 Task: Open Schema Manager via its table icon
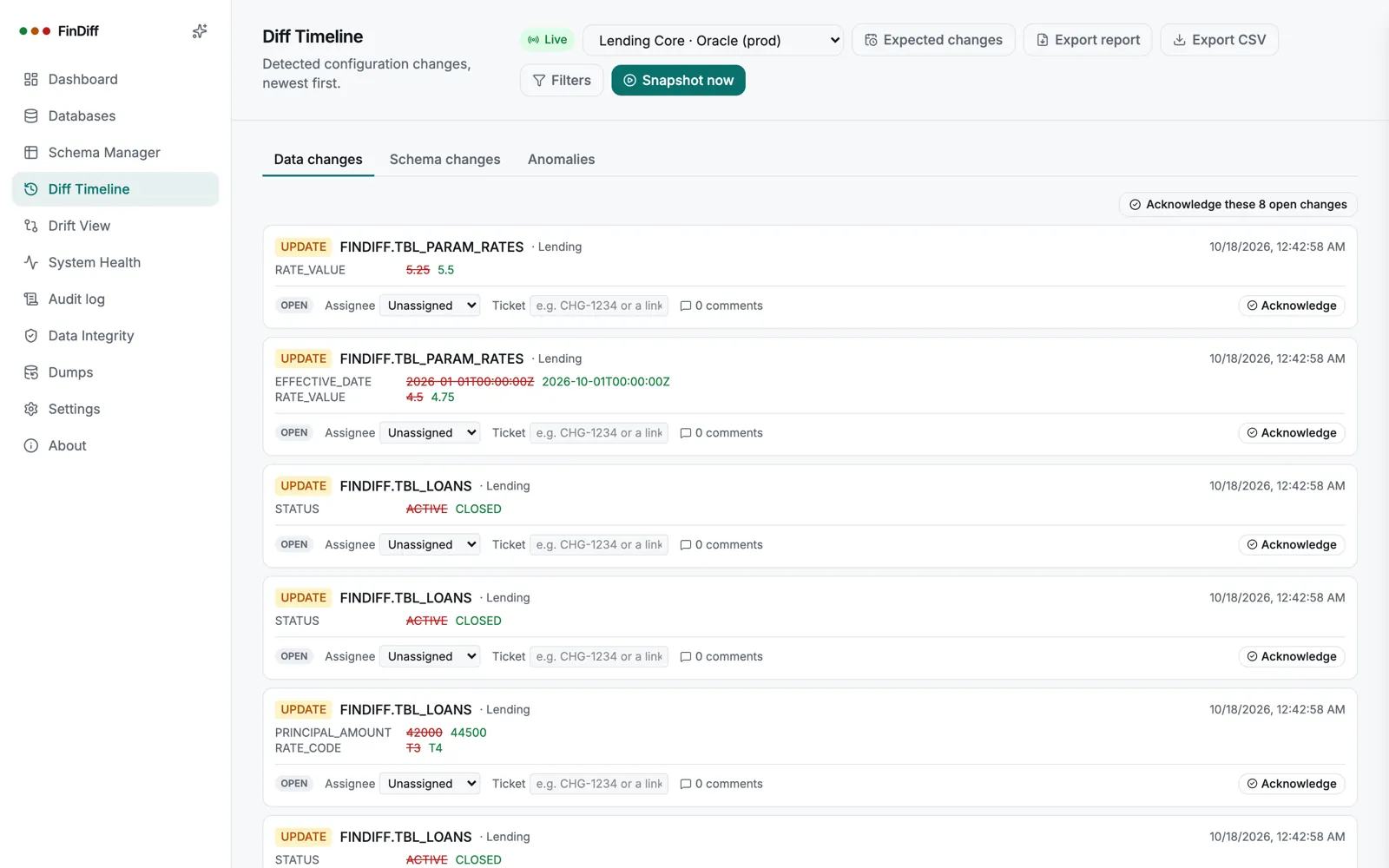click(31, 153)
